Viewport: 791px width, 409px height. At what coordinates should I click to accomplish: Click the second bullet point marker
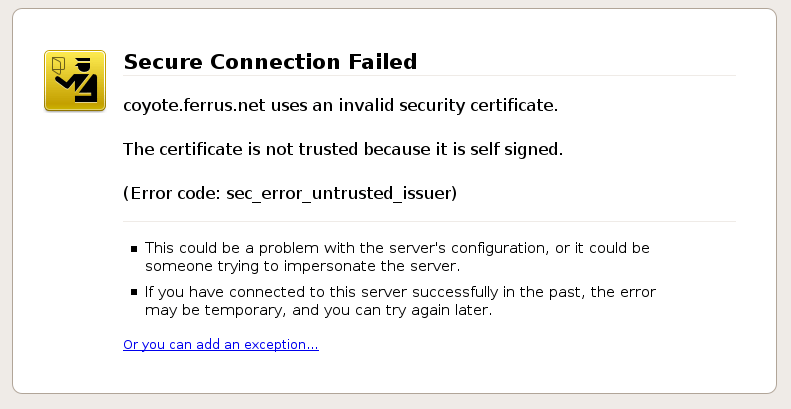click(x=134, y=293)
